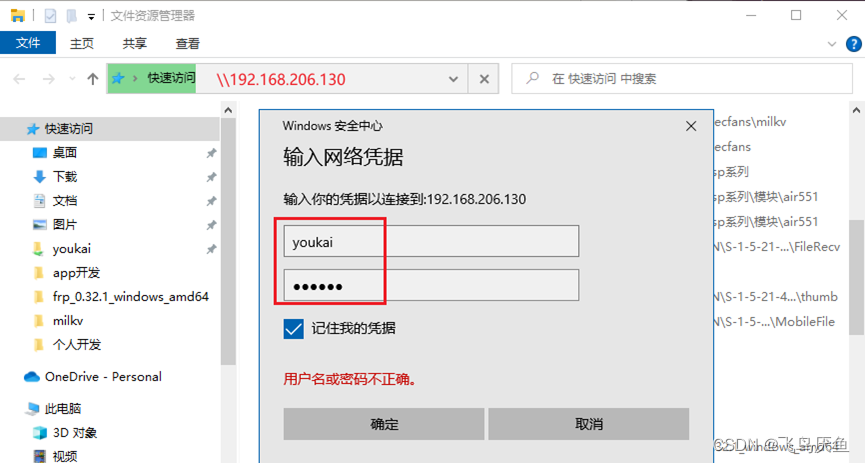Click the help question mark icon
The width and height of the screenshot is (865, 463).
coord(853,44)
